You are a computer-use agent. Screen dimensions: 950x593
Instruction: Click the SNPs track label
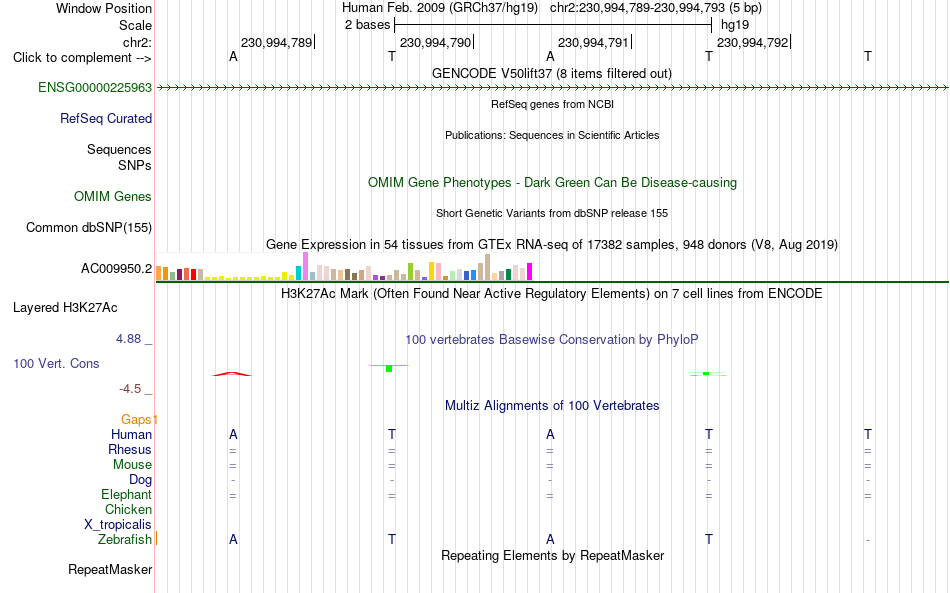(135, 165)
